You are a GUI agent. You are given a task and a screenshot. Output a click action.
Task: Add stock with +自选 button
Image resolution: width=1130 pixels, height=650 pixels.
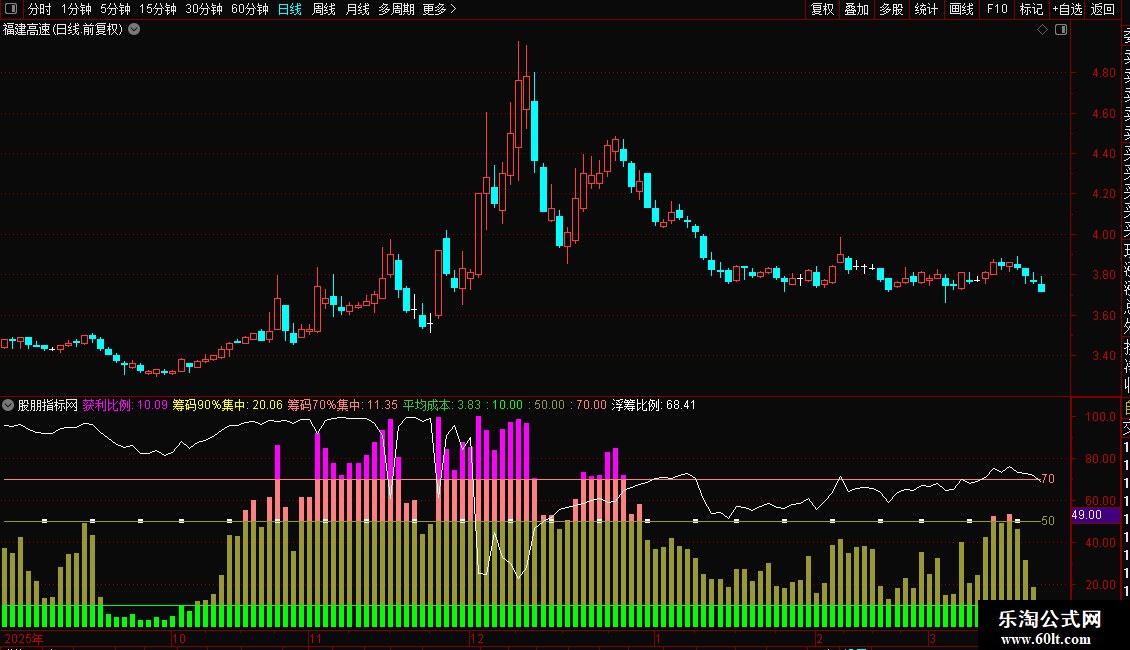(x=1067, y=9)
